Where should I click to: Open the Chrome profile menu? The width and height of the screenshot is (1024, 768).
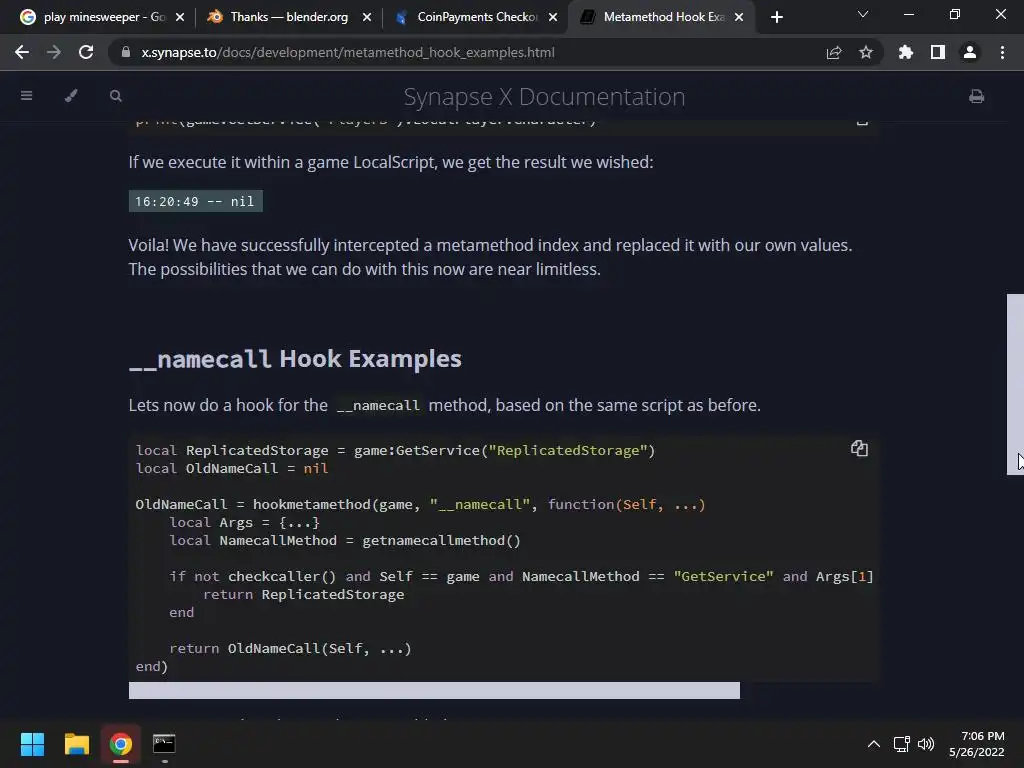pyautogui.click(x=970, y=52)
